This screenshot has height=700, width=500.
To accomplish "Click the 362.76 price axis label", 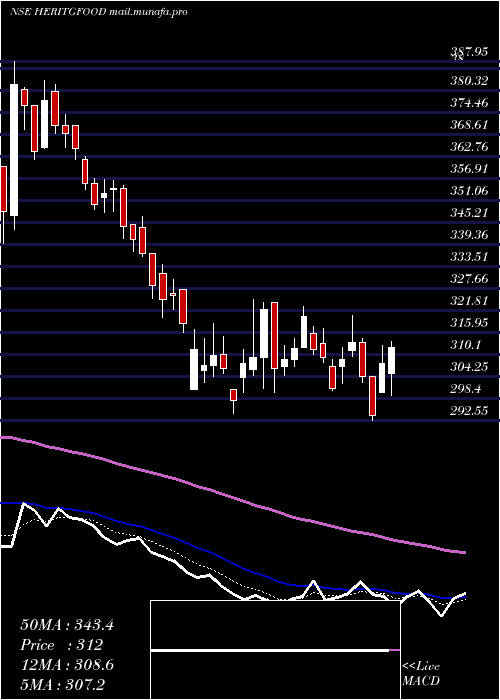I will tap(469, 146).
